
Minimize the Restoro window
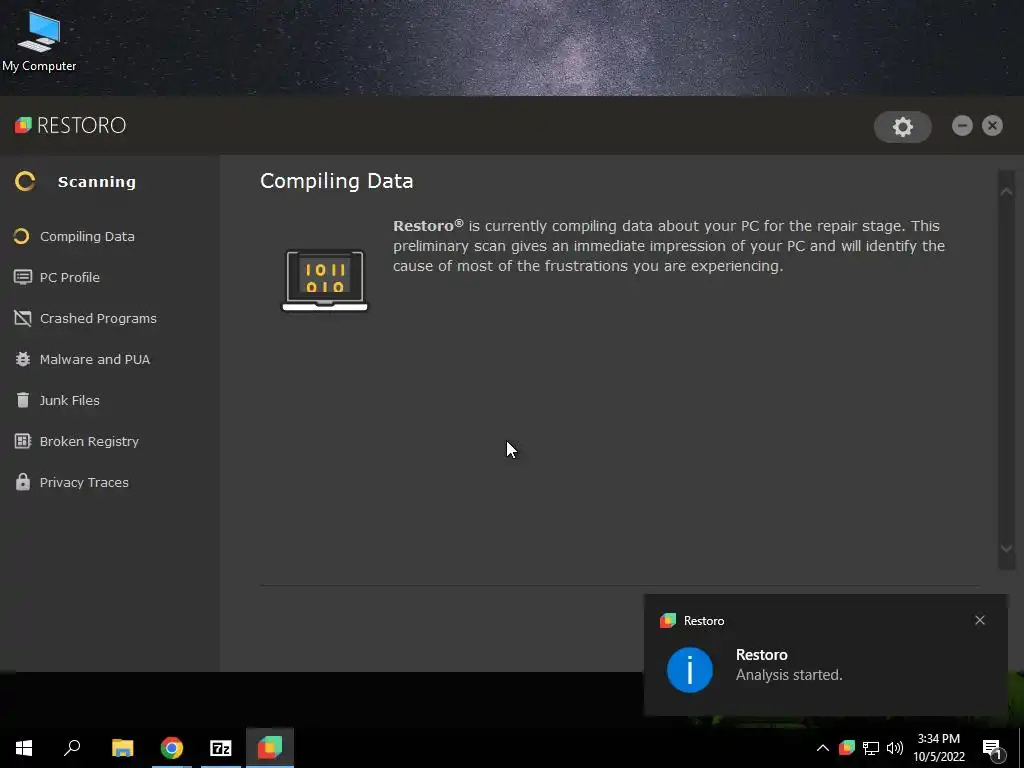962,125
